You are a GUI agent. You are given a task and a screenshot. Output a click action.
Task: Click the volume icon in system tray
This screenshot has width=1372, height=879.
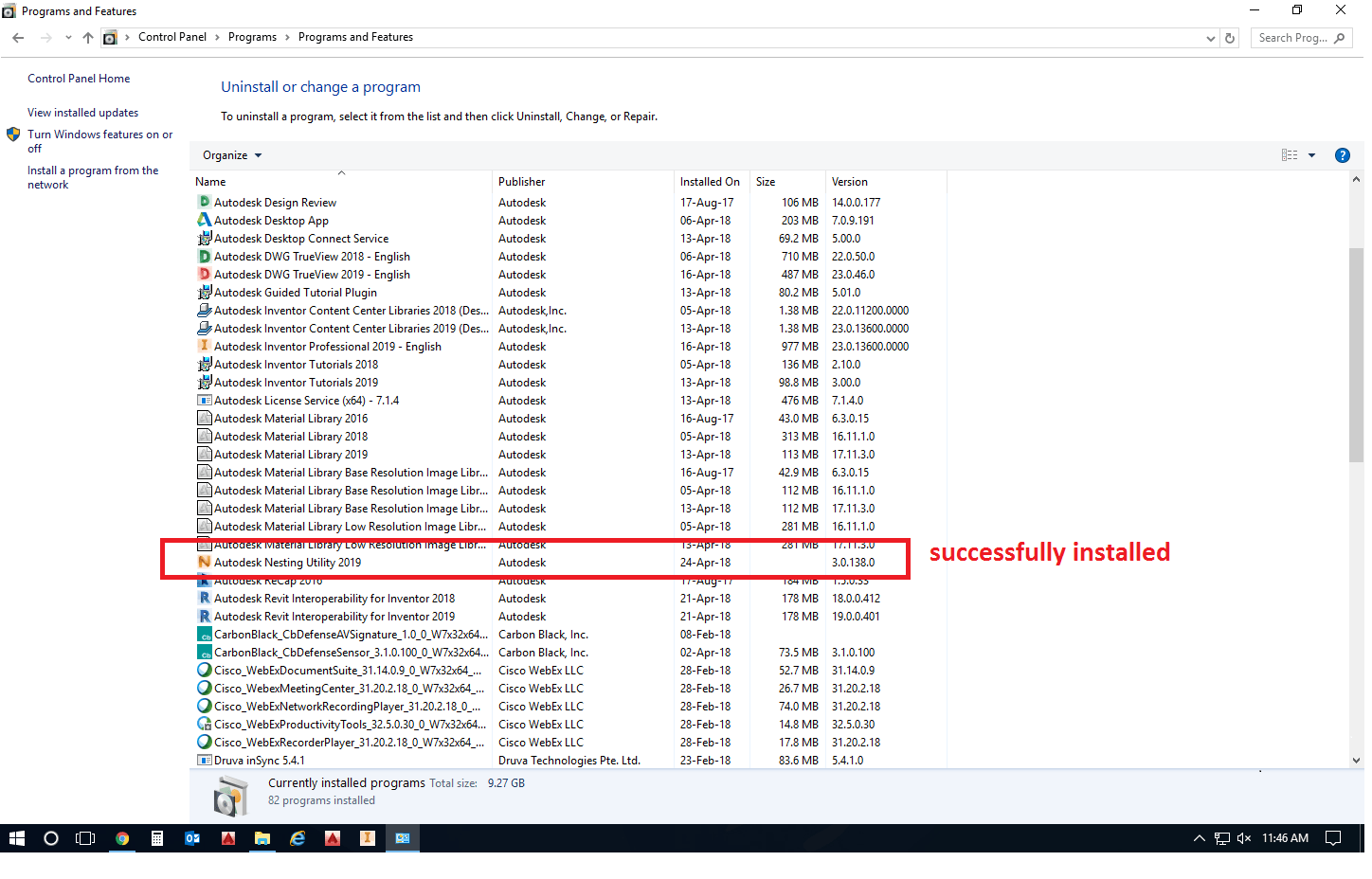[1244, 838]
